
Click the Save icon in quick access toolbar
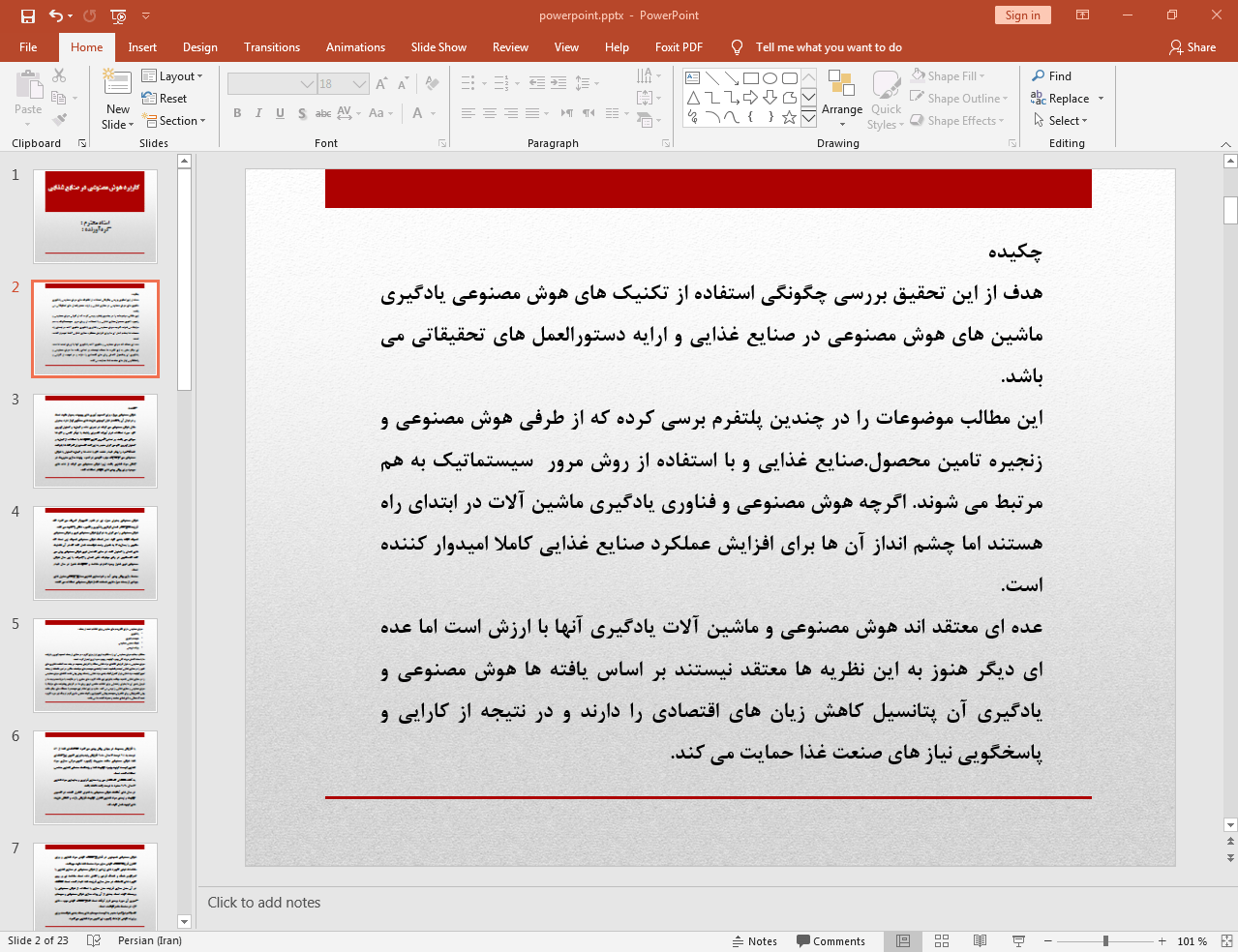28,15
